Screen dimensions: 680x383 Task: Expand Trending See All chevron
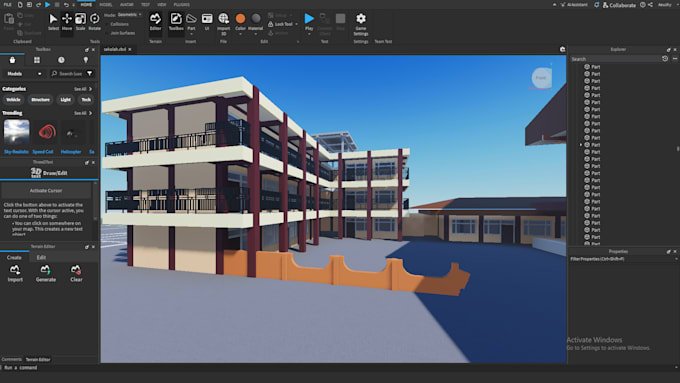click(x=90, y=113)
